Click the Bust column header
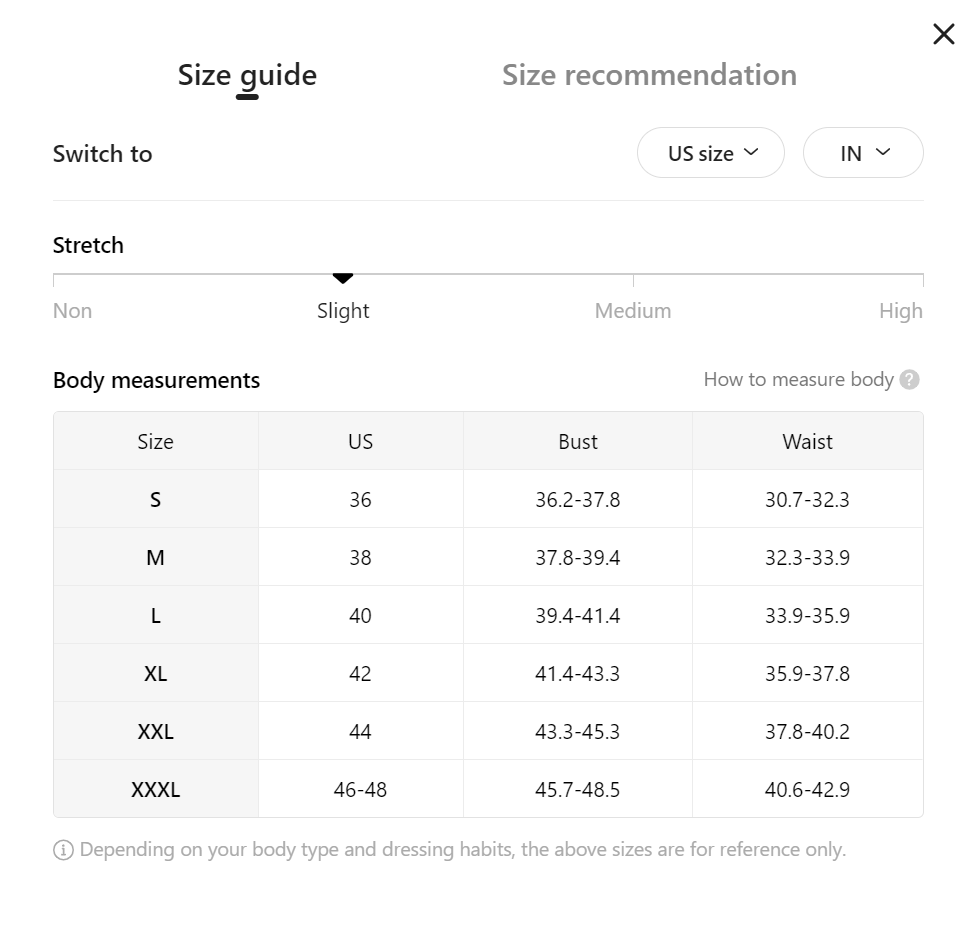 (x=578, y=441)
